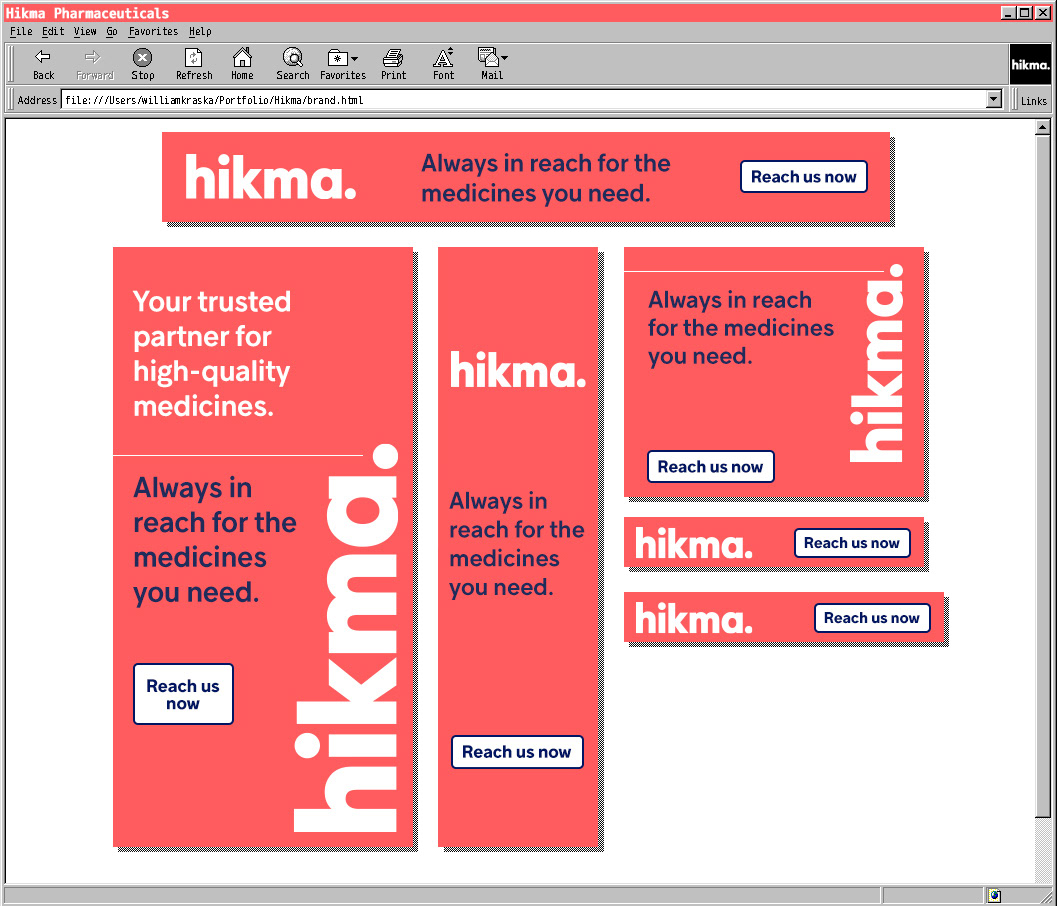
Task: Click vertical hikma logo in tall left banner
Action: pyautogui.click(x=346, y=638)
